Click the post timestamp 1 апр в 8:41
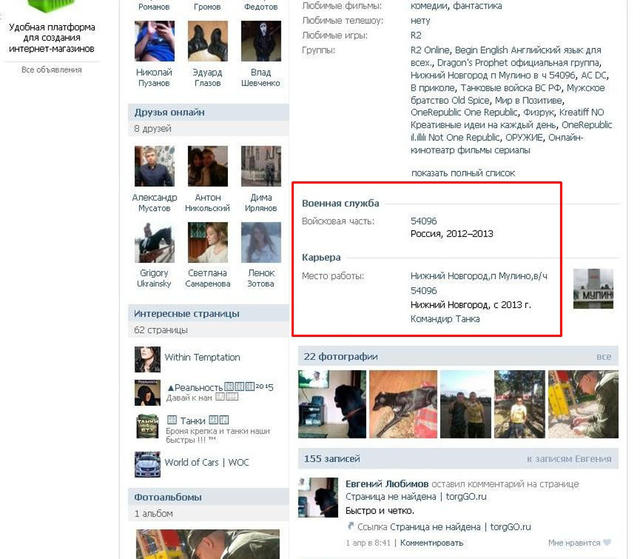The image size is (640, 559). point(368,543)
